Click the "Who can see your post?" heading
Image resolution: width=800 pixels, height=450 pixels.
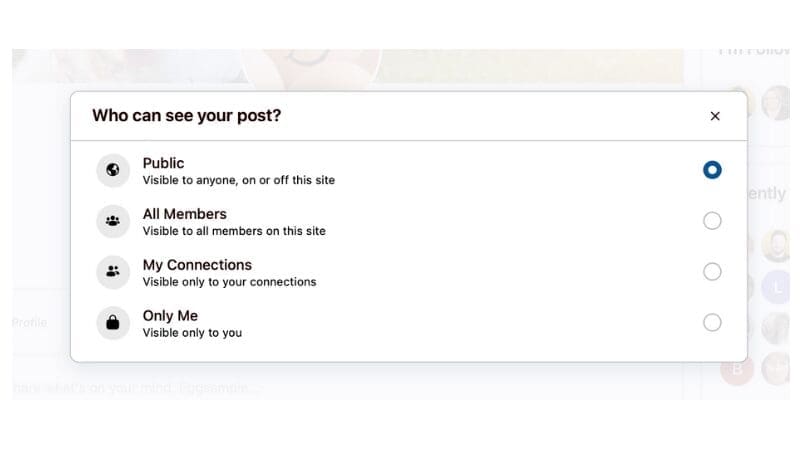coord(187,116)
